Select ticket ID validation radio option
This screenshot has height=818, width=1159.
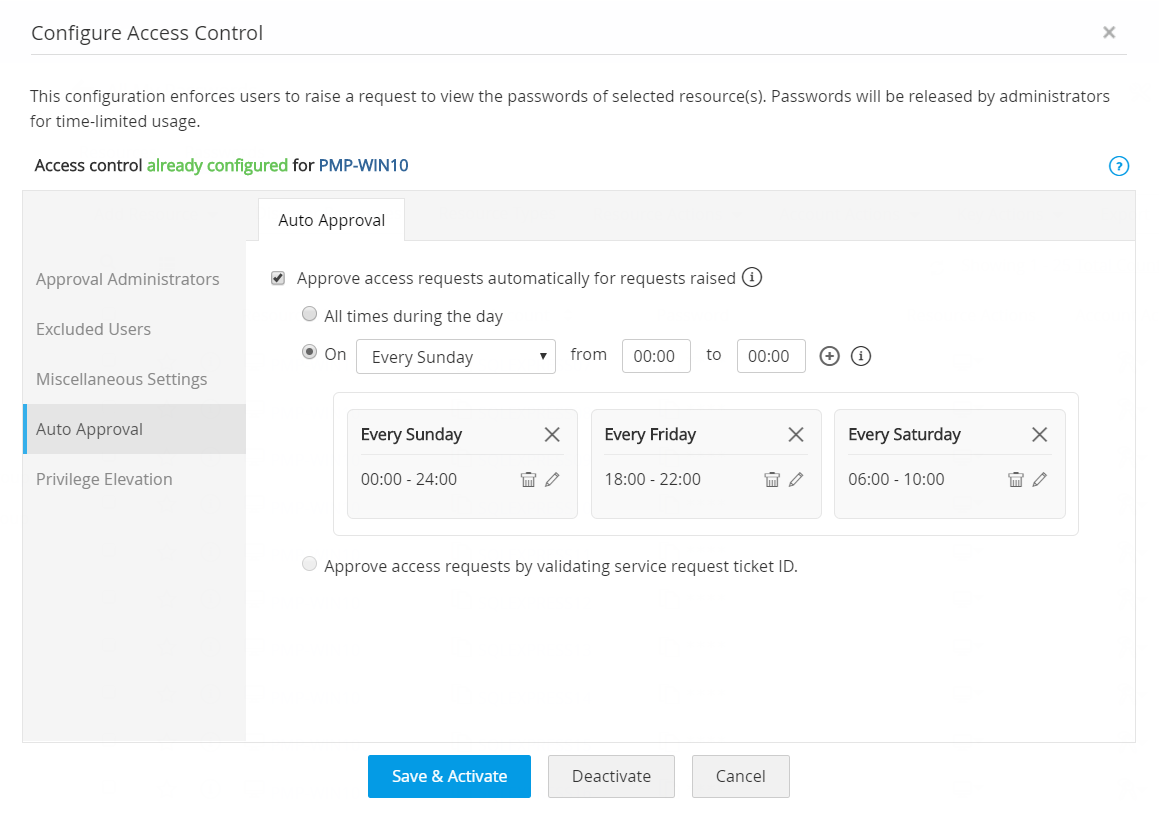(310, 565)
